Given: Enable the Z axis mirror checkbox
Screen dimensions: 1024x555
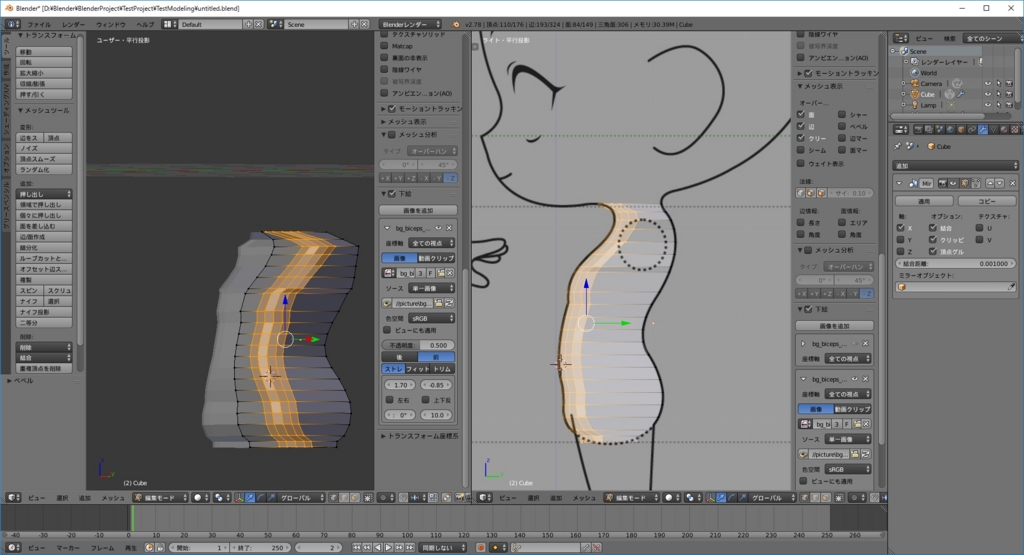Looking at the screenshot, I should click(901, 251).
